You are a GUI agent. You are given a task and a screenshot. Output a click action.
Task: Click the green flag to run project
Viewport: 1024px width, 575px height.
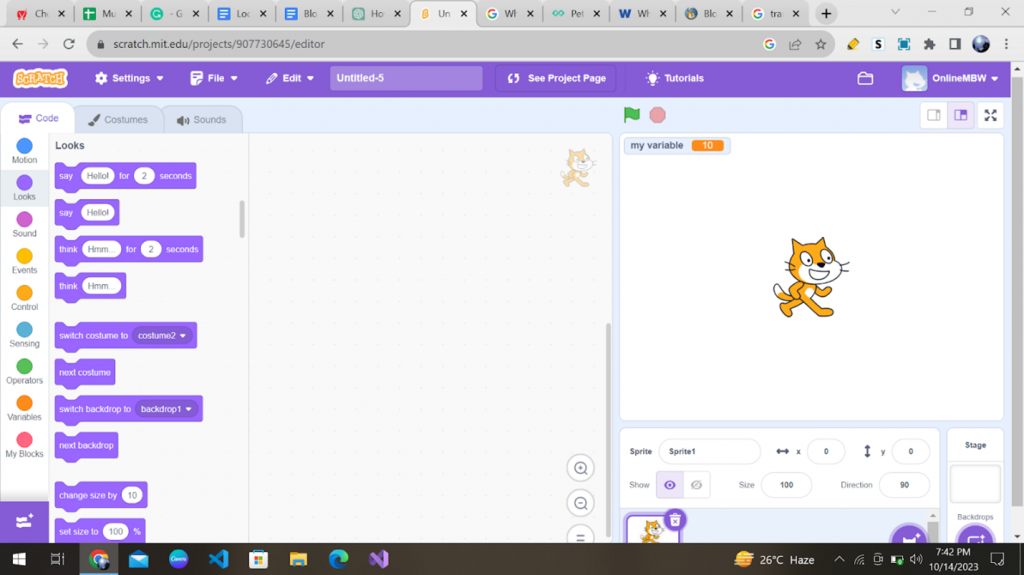coord(632,115)
